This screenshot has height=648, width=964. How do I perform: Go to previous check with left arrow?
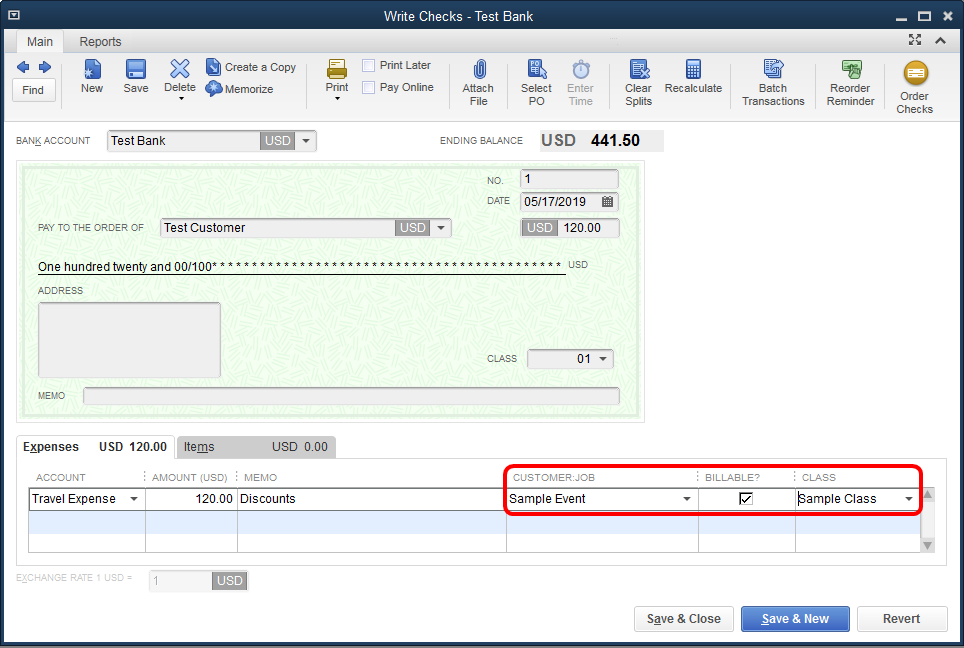(x=23, y=66)
